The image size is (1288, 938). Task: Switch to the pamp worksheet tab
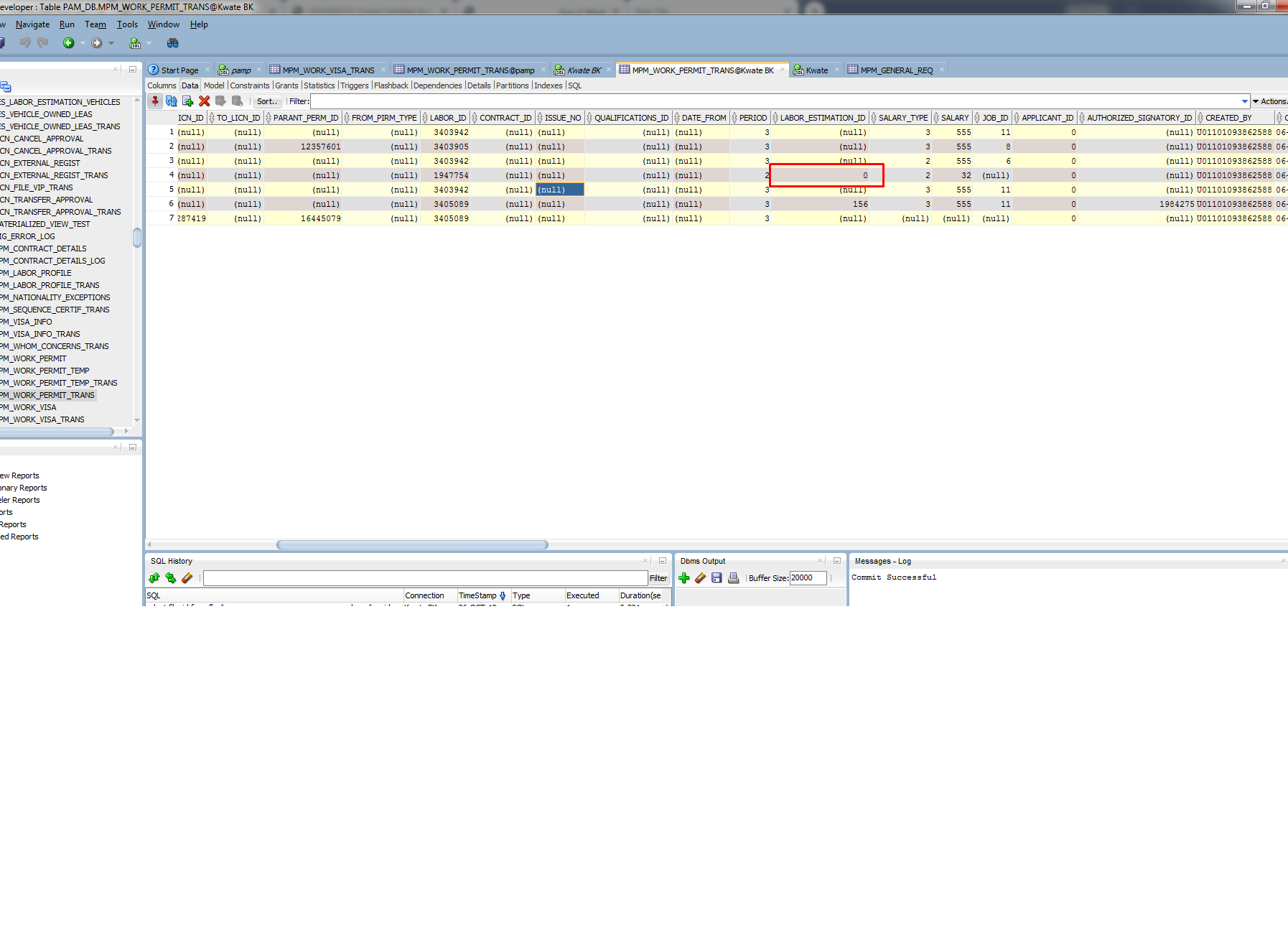241,70
